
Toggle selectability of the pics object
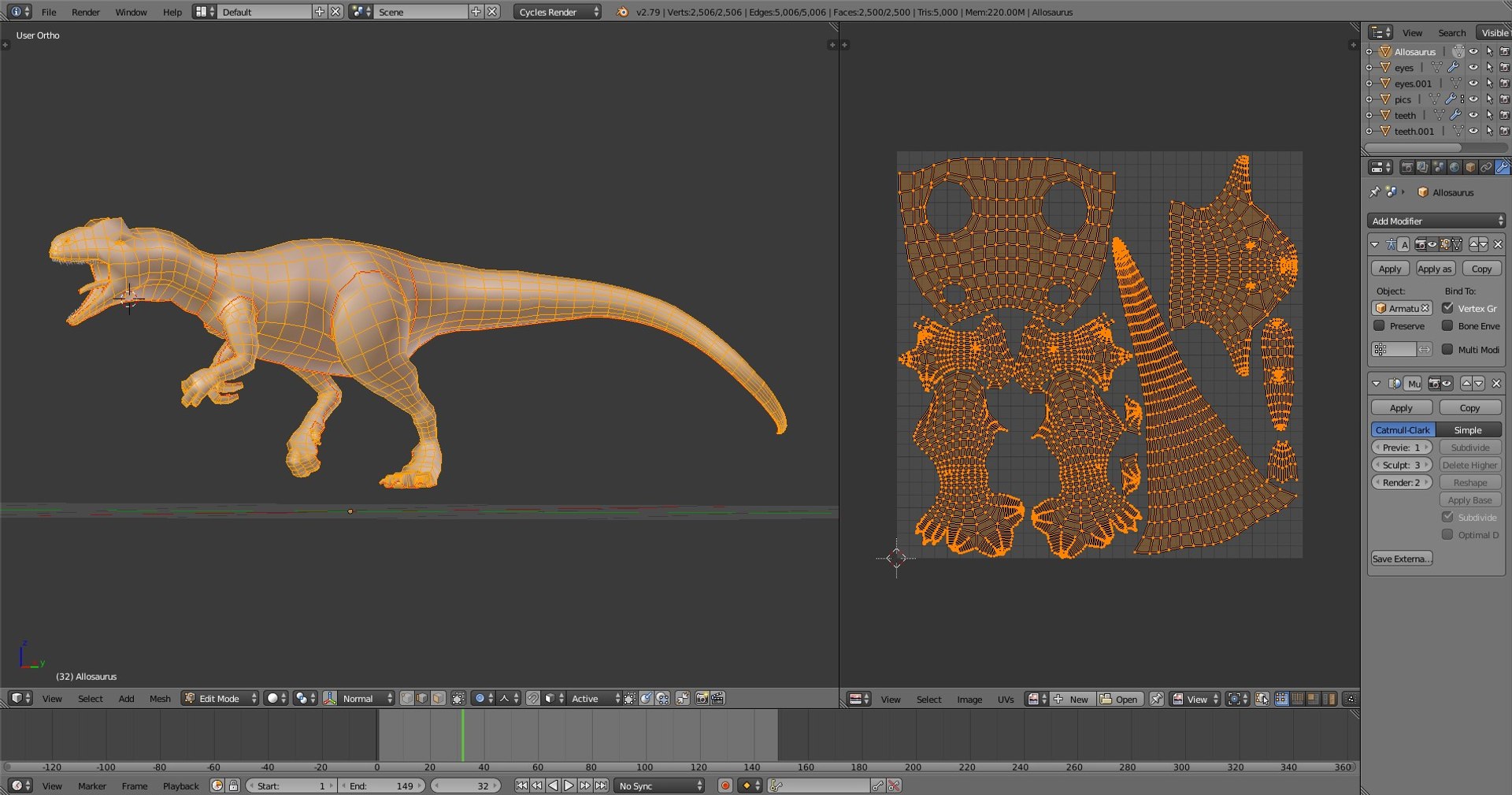tap(1489, 99)
